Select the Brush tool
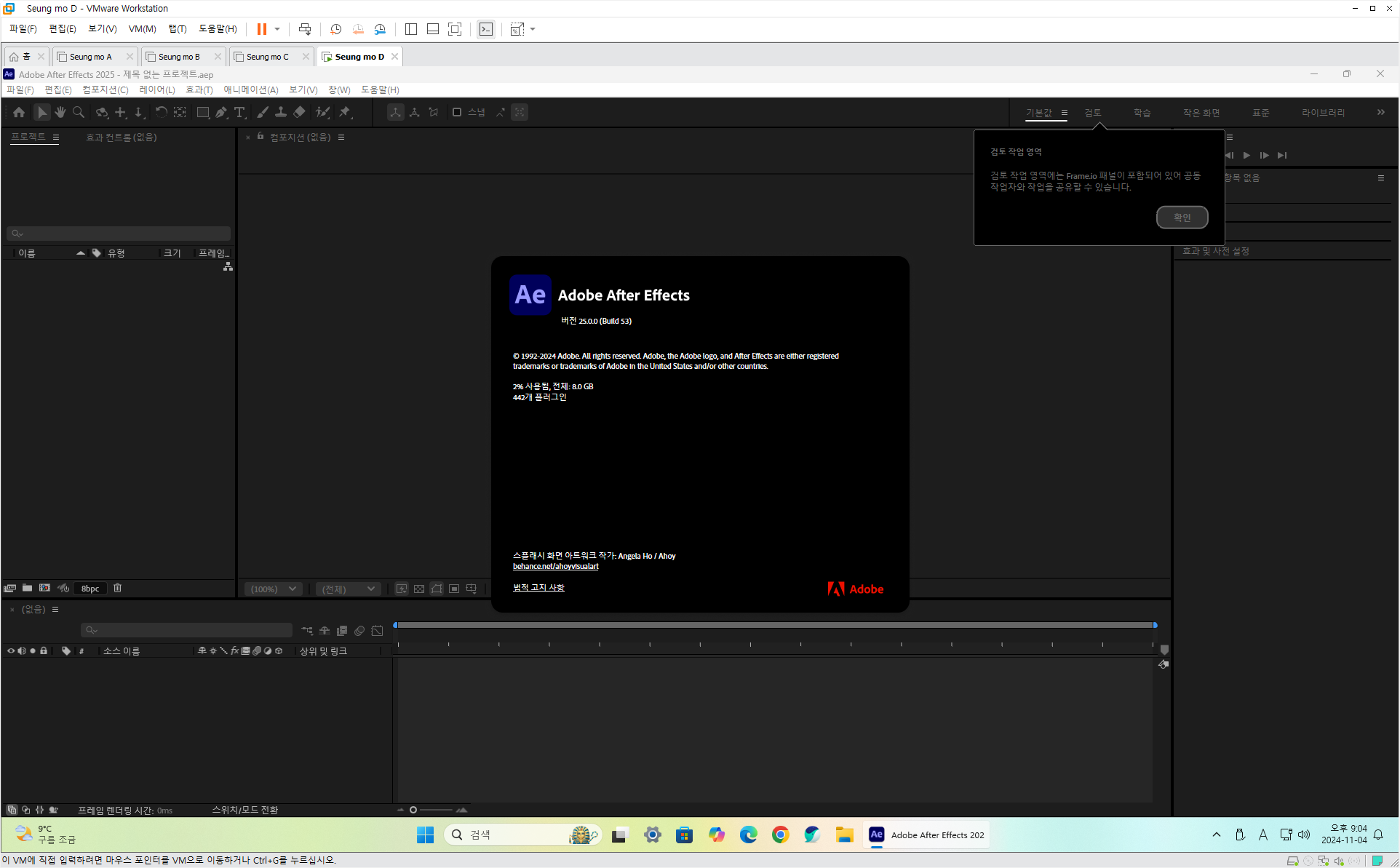The width and height of the screenshot is (1400, 868). click(263, 112)
